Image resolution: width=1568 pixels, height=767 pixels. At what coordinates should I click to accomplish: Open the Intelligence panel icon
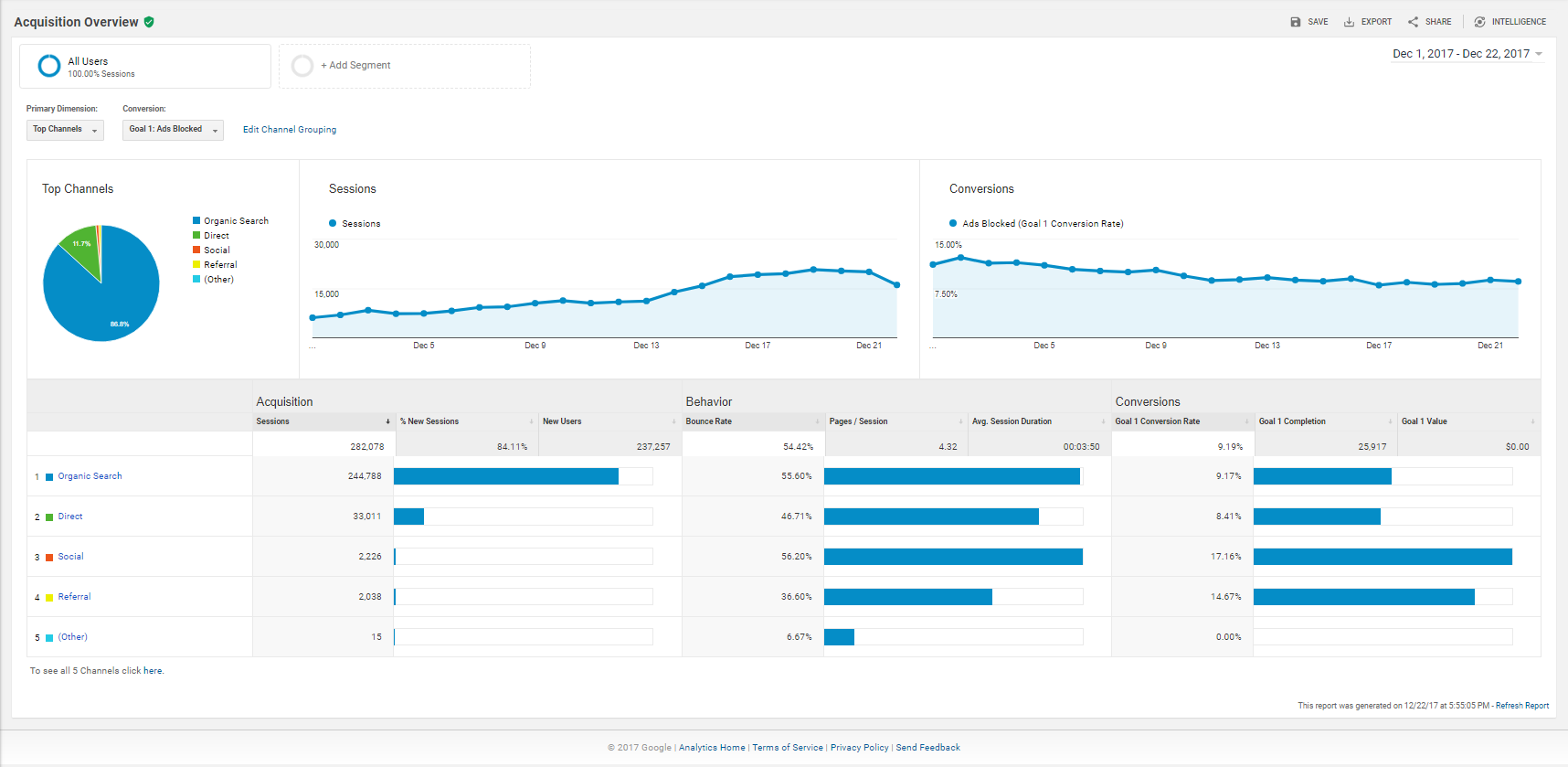click(1479, 22)
